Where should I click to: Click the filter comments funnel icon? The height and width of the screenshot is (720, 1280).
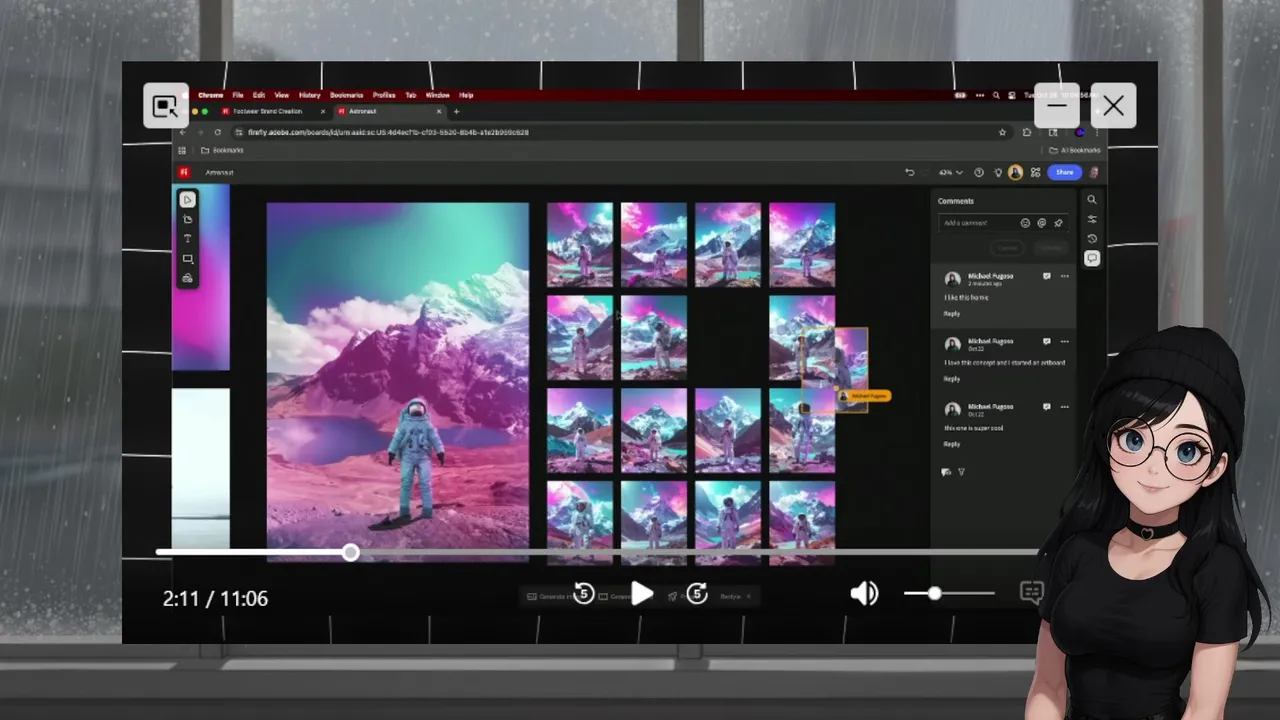961,472
